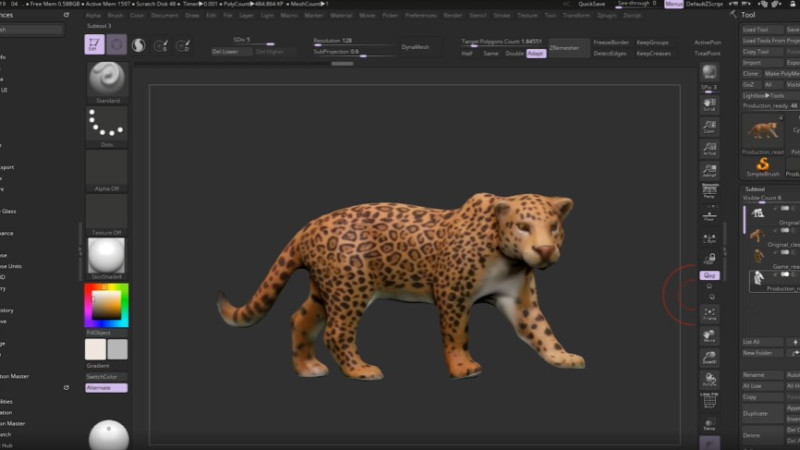Click the SwitchColor button
800x450 pixels.
(106, 377)
